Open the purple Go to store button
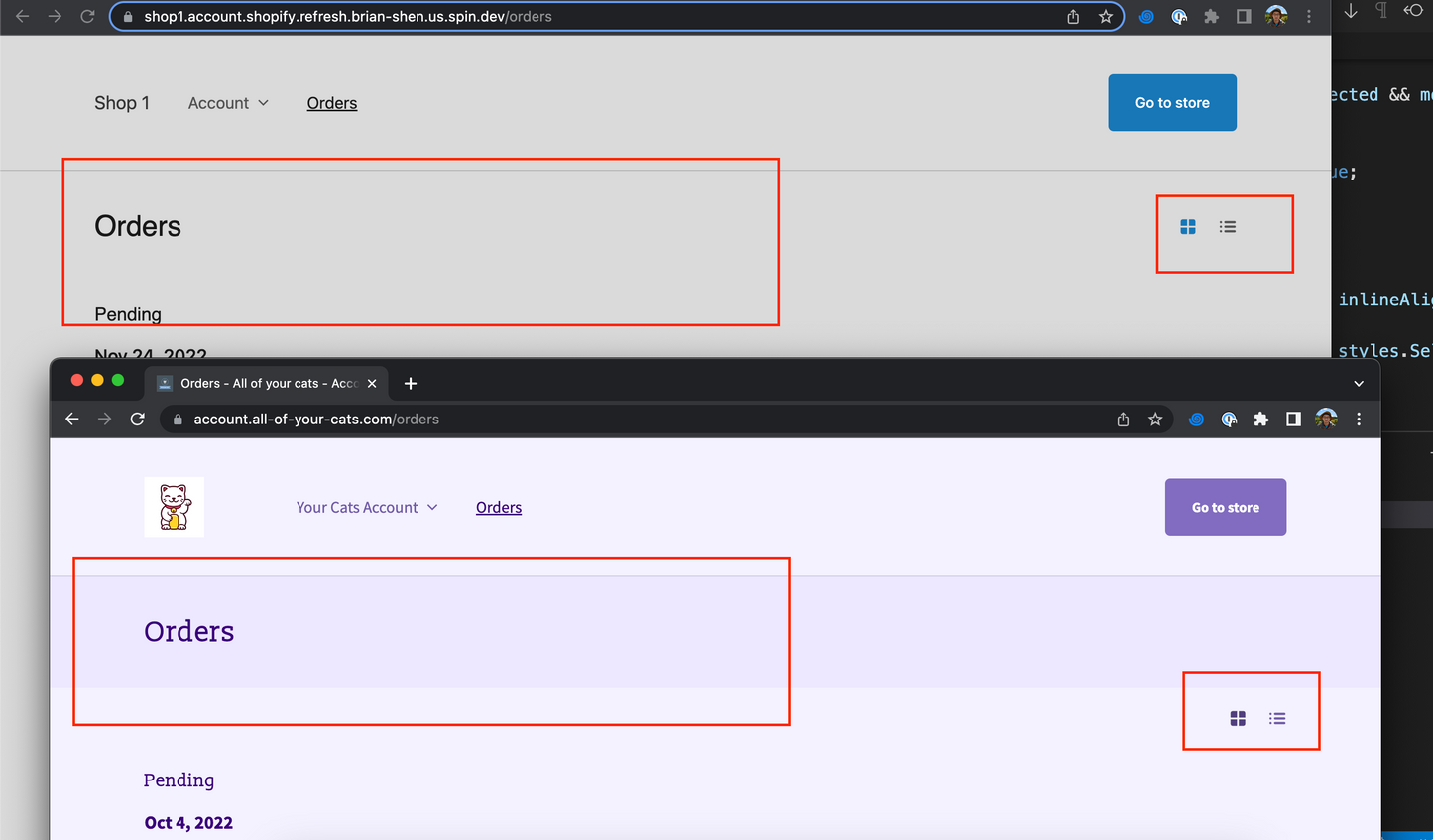This screenshot has width=1433, height=840. pyautogui.click(x=1226, y=507)
